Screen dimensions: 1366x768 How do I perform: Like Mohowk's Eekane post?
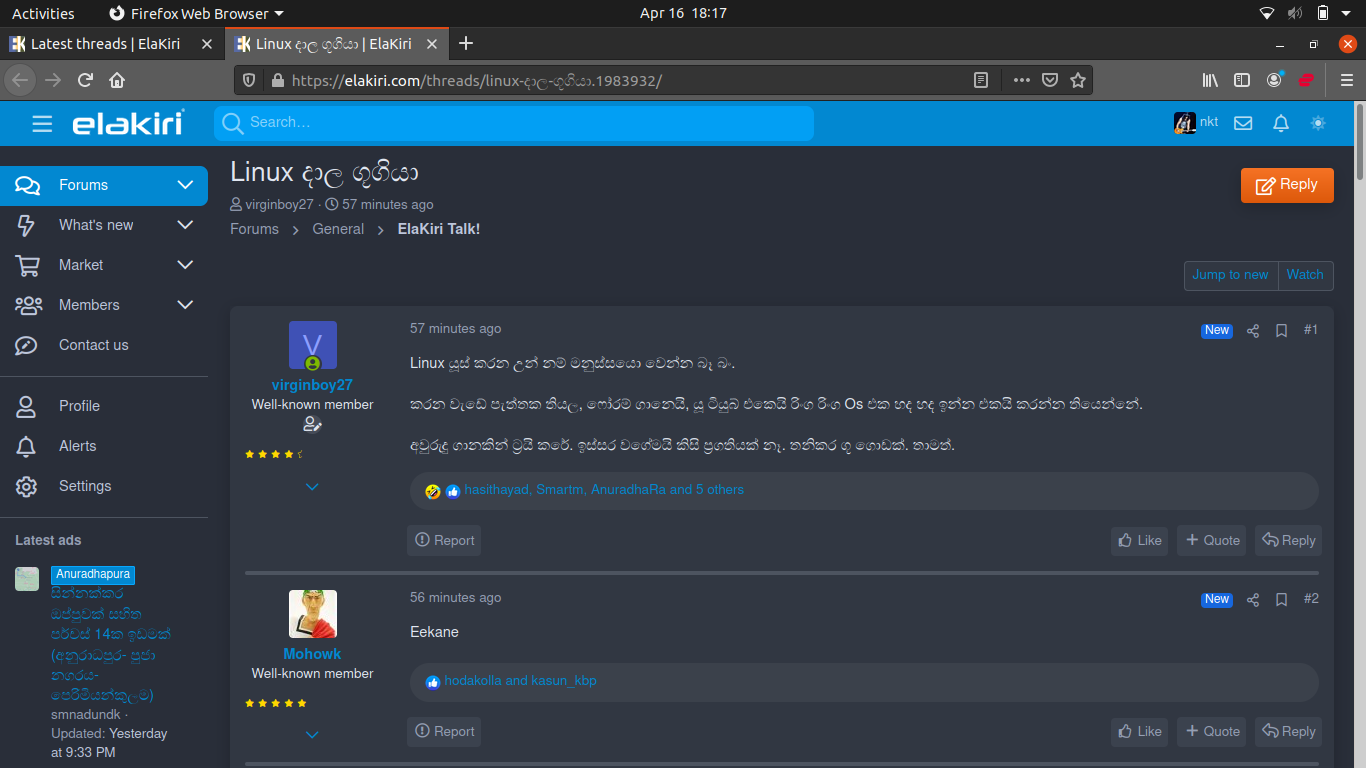tap(1140, 732)
